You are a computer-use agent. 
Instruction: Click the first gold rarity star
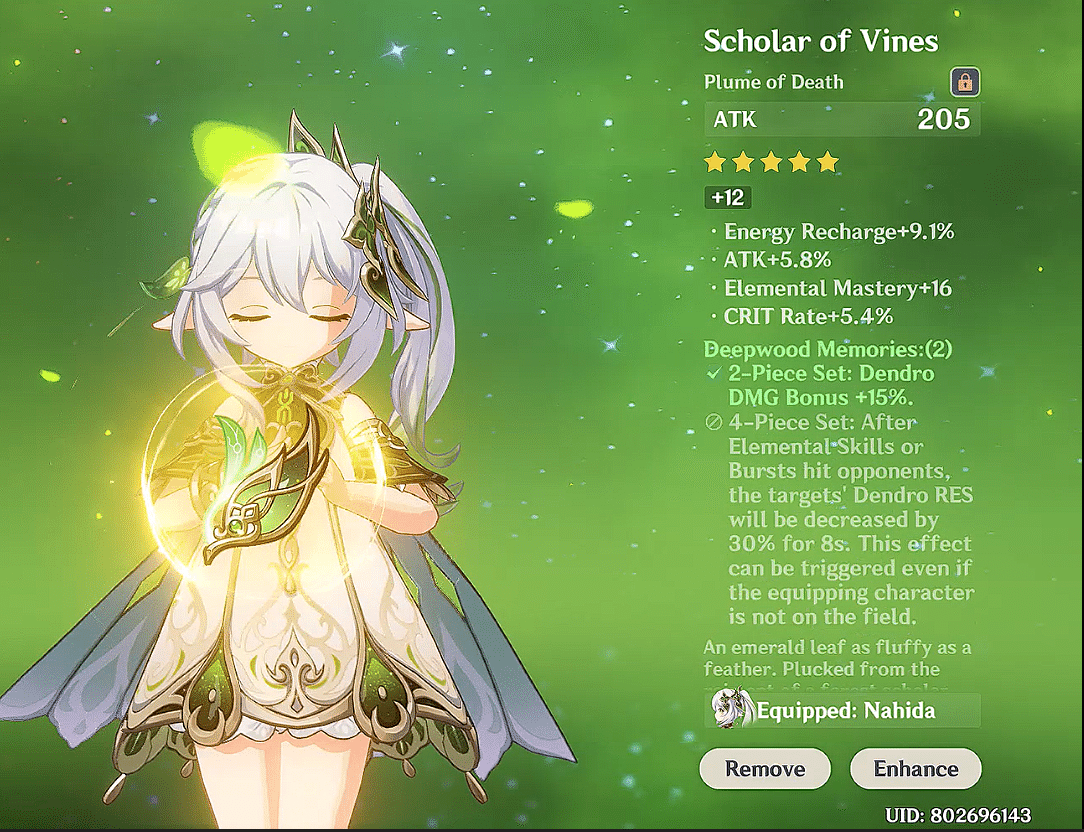pos(715,163)
